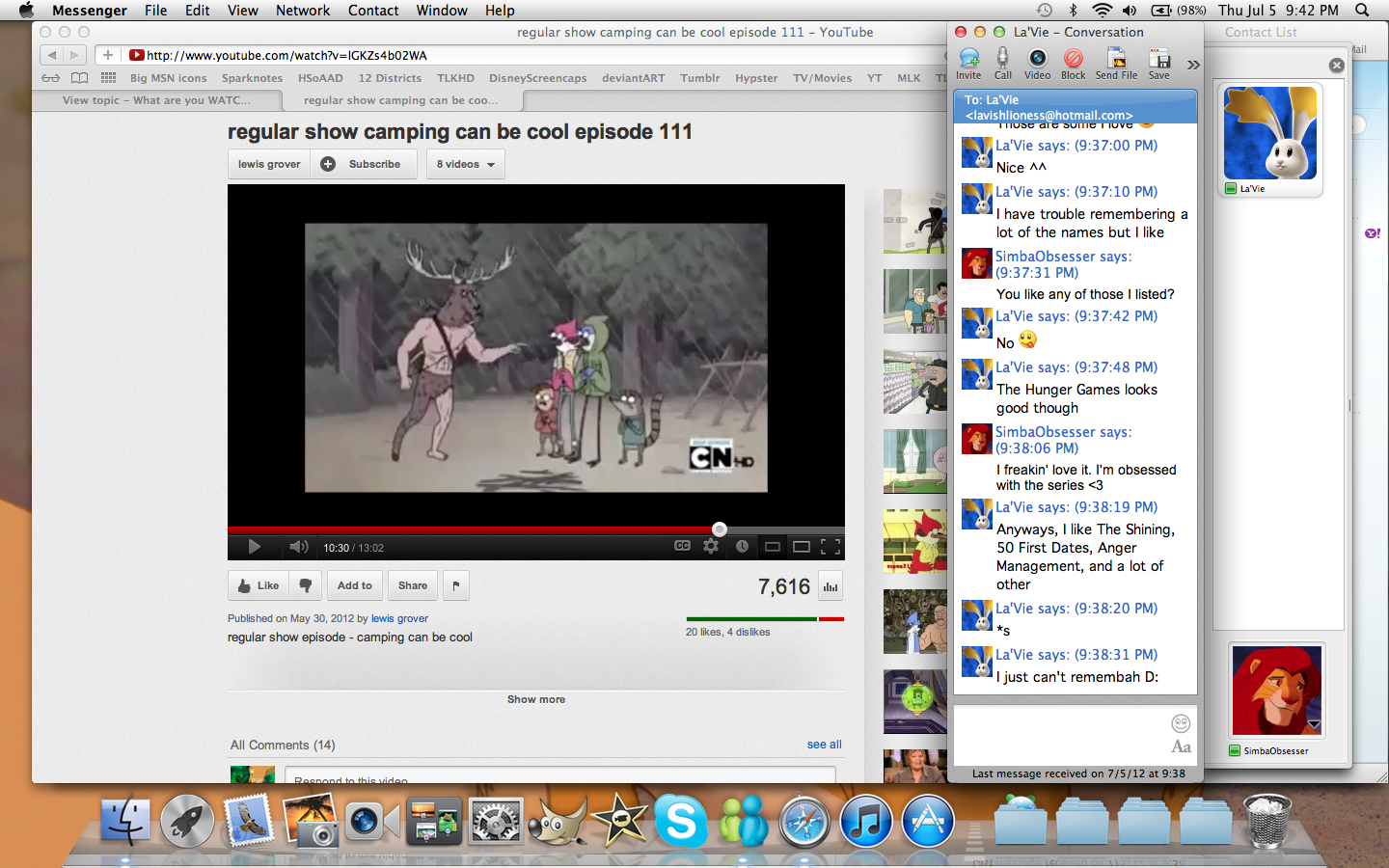This screenshot has width=1389, height=868.
Task: Click in the chat message input field
Action: 1059,735
